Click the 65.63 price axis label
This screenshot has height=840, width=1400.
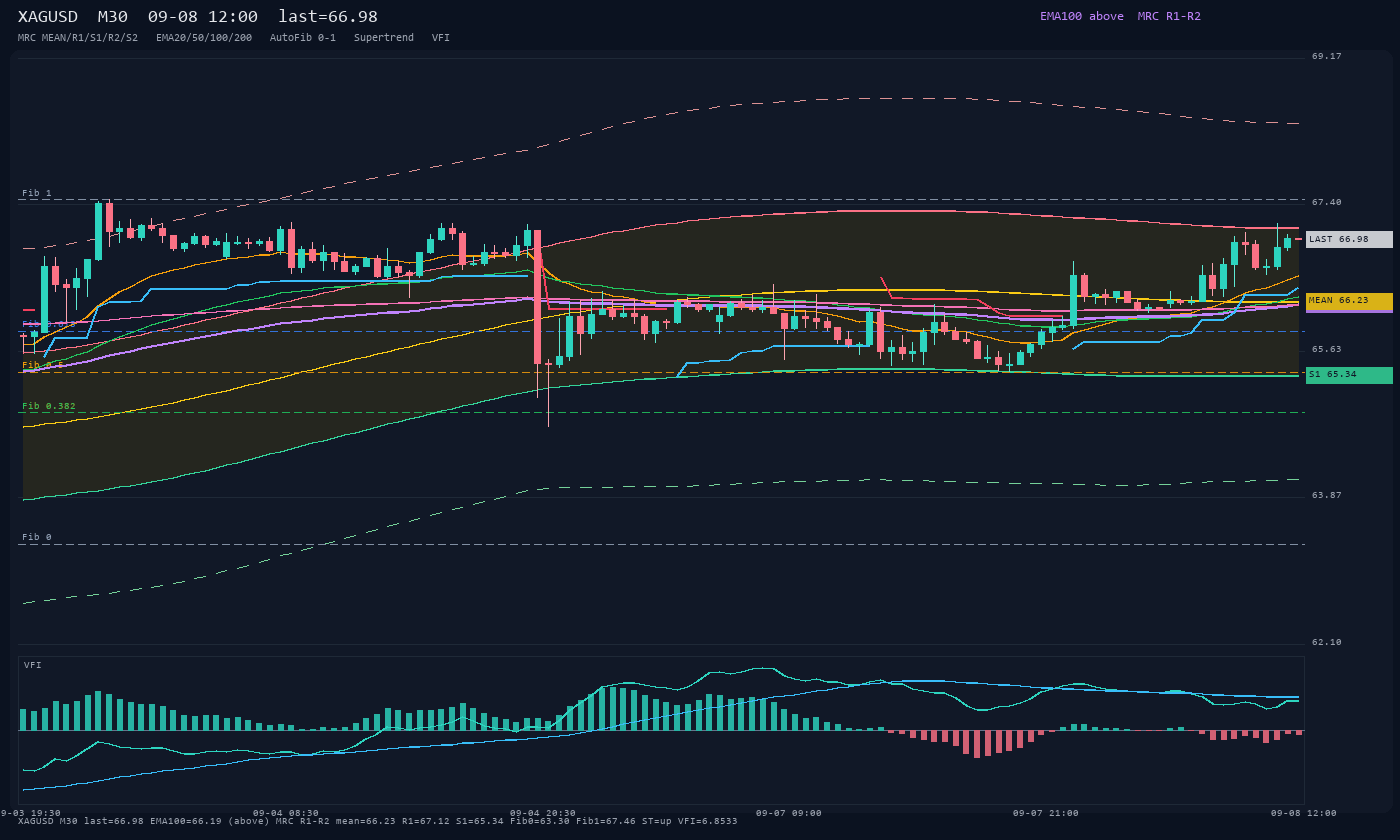click(x=1327, y=349)
